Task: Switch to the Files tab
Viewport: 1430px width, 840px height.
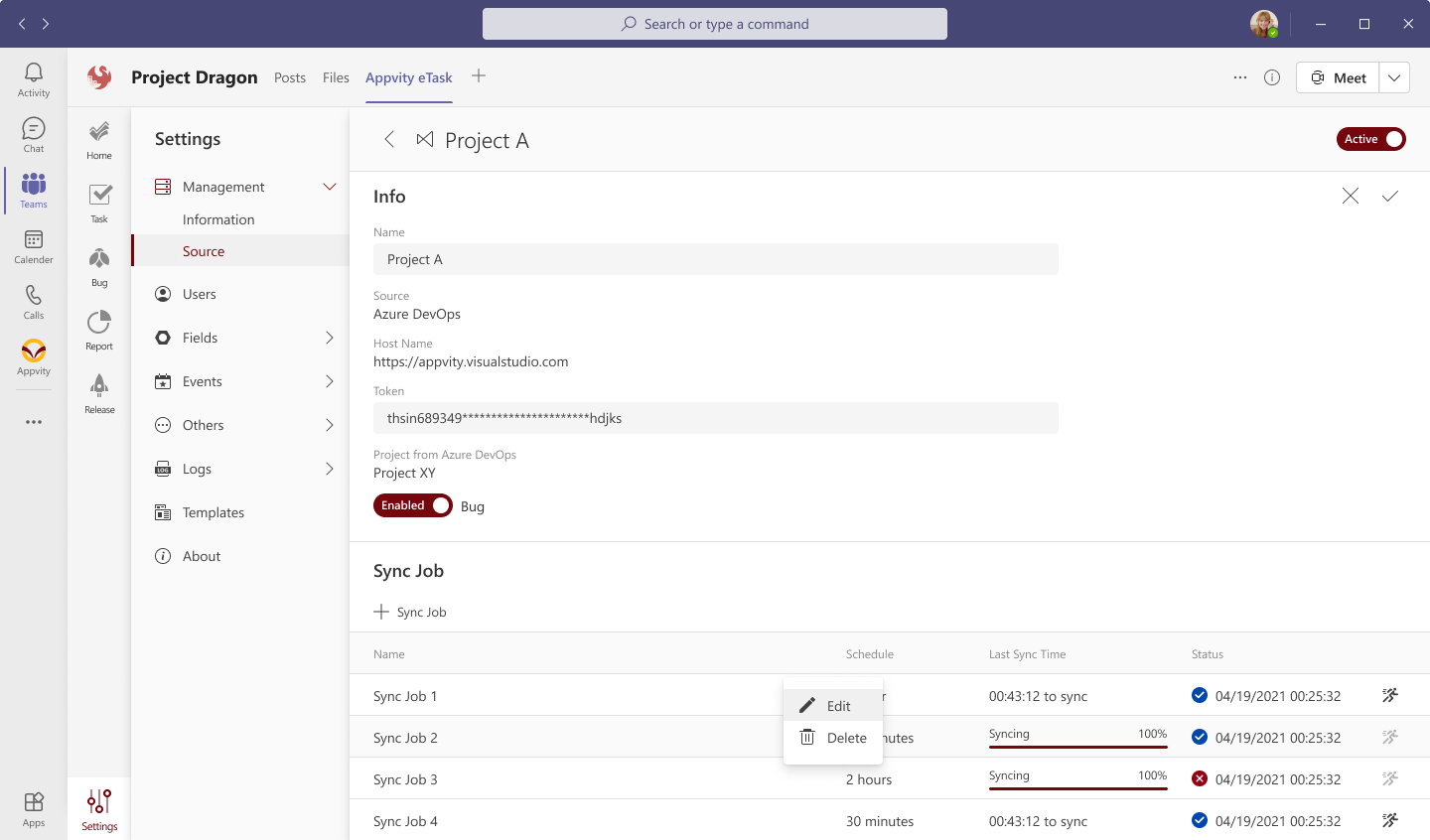Action: click(x=336, y=77)
